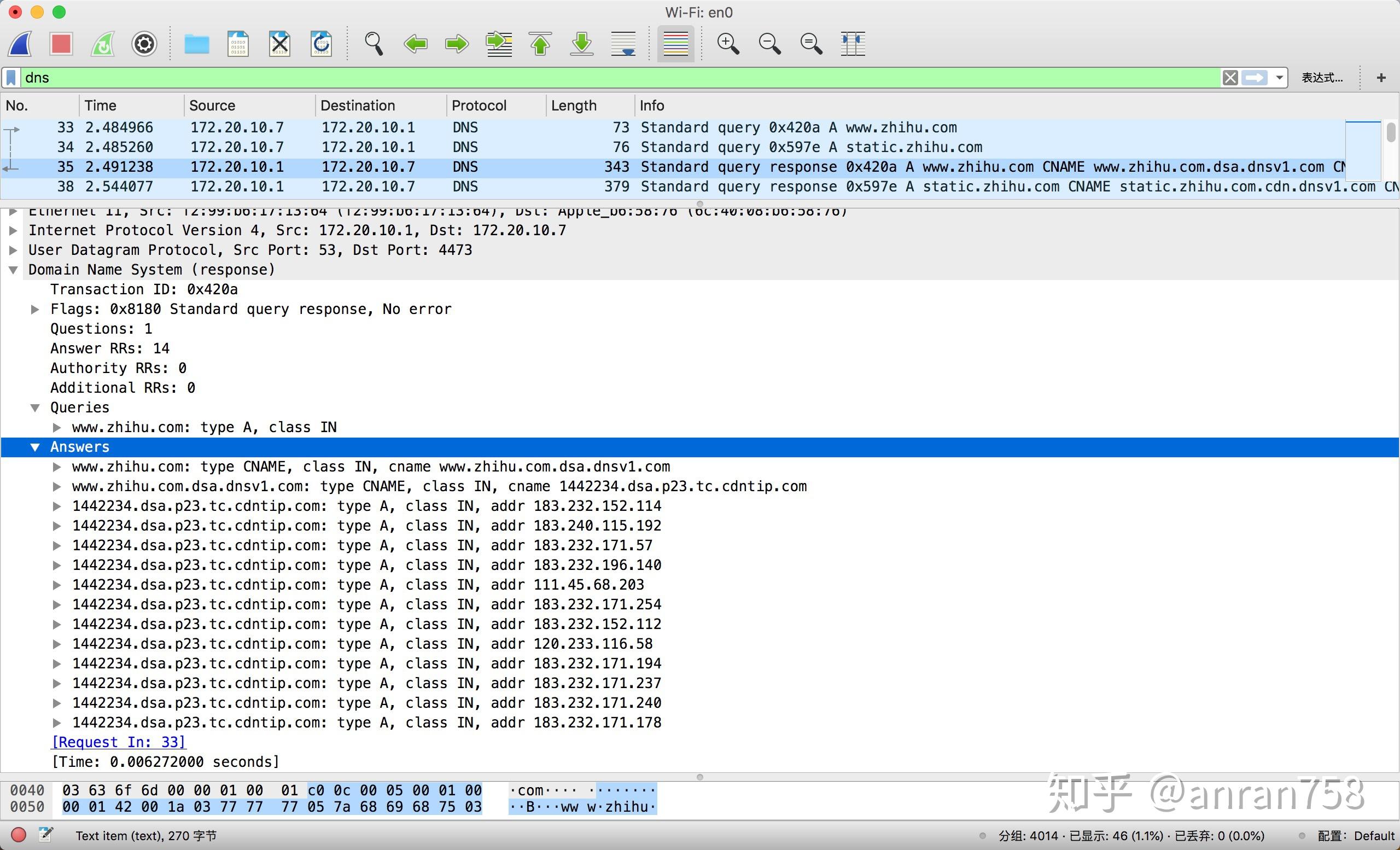Collapse the Queries section
This screenshot has width=1400, height=850.
click(x=35, y=408)
